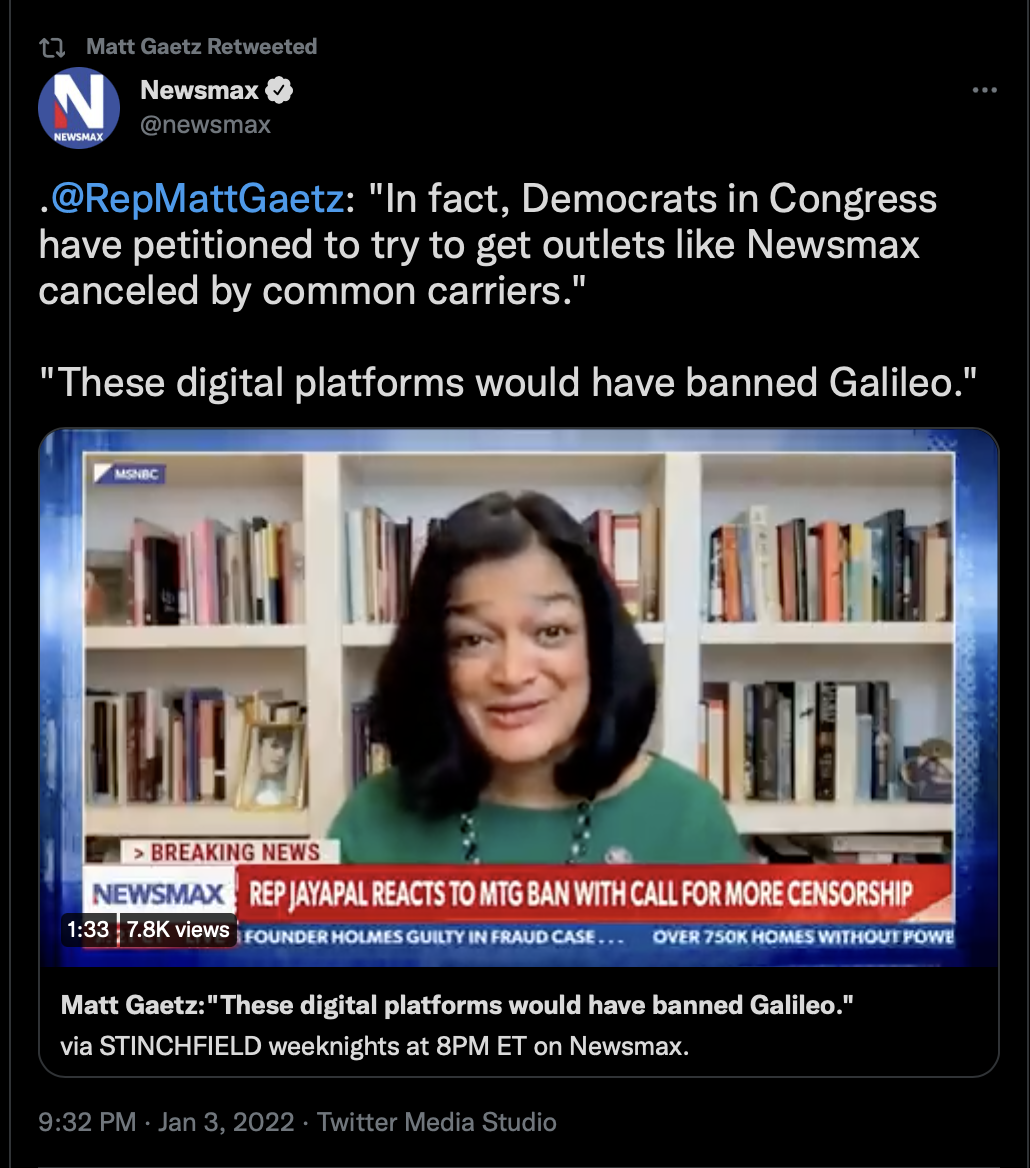Click the Matt Gaetz Retweeted label

201,46
